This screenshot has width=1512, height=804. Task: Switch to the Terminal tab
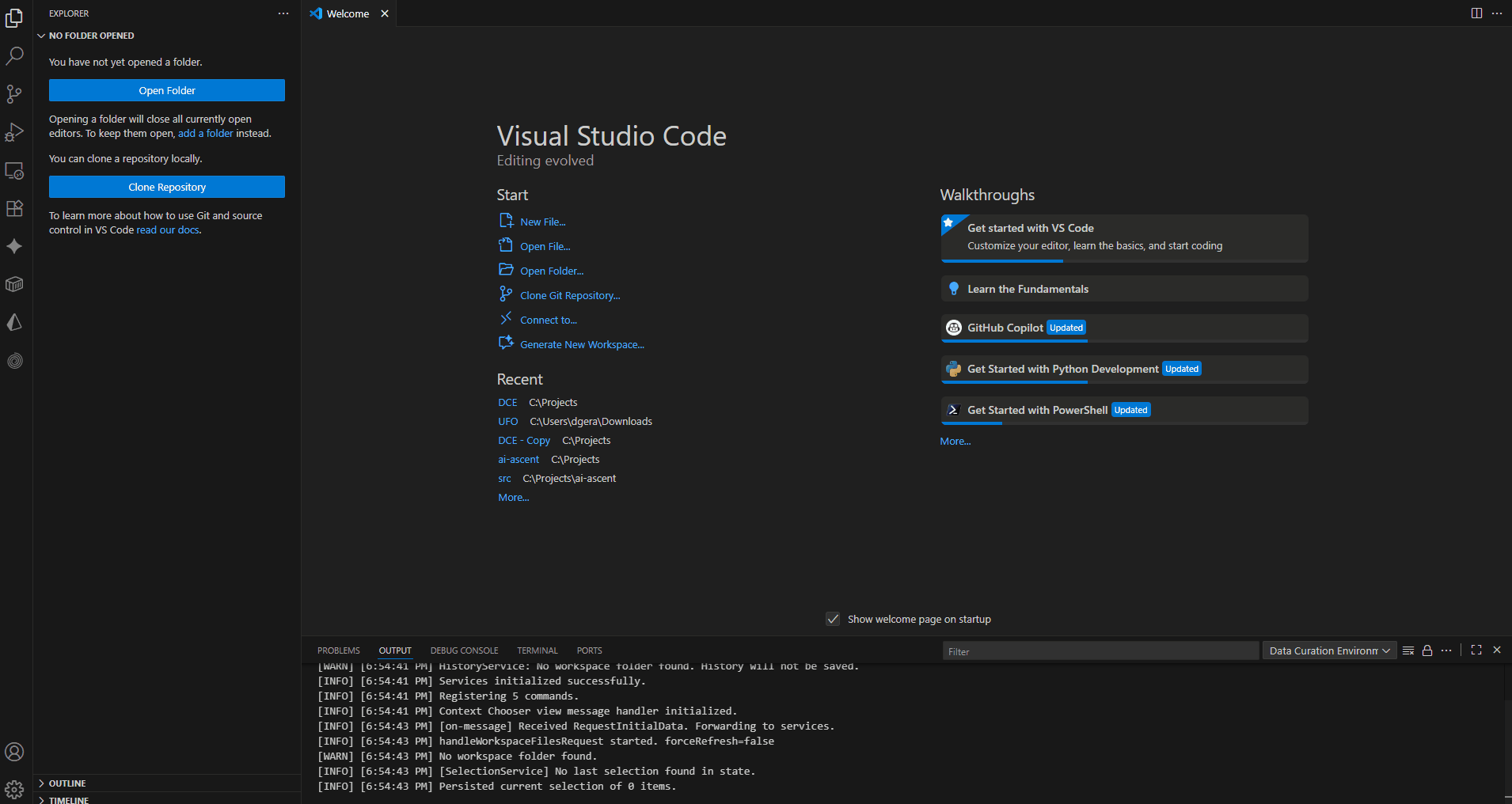537,650
